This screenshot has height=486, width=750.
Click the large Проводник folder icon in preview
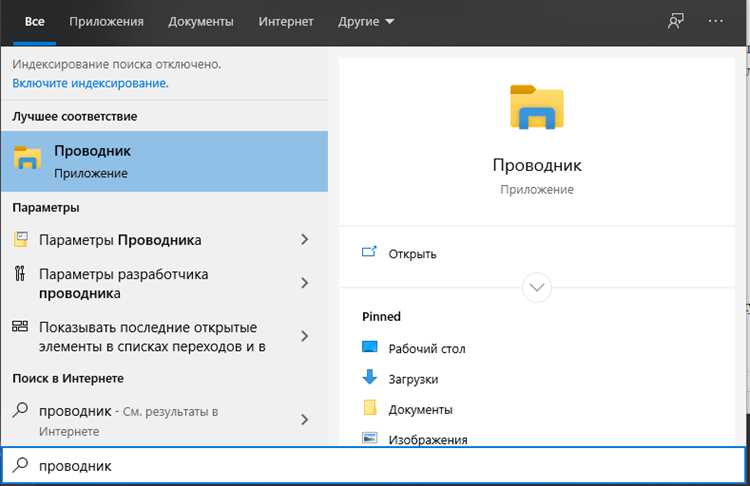click(x=537, y=107)
